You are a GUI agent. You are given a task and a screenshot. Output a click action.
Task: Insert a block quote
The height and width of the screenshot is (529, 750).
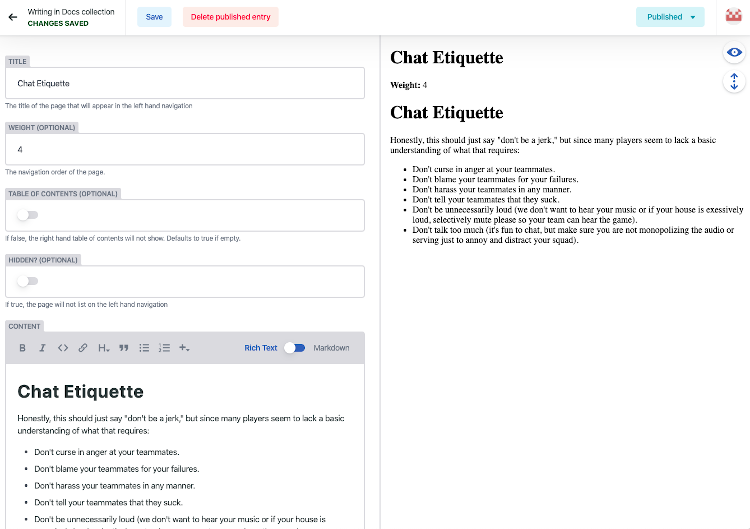[x=124, y=348]
